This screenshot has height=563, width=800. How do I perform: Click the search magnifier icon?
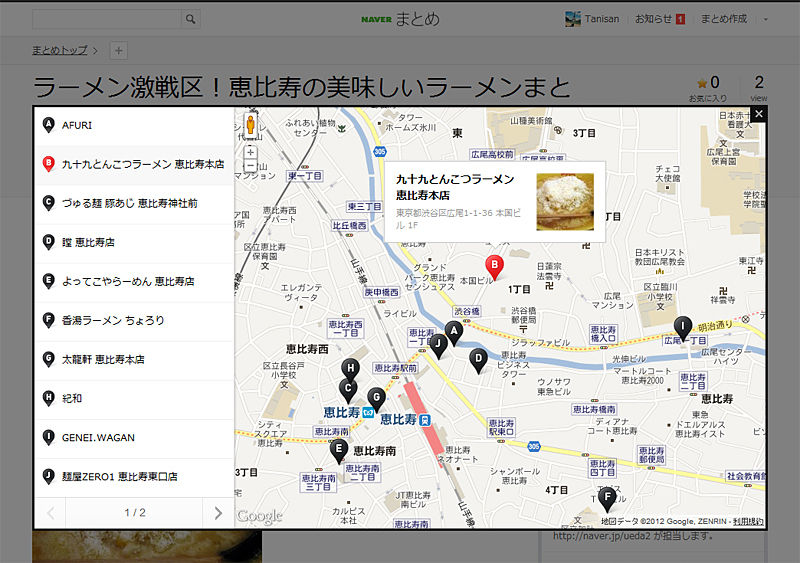[190, 19]
